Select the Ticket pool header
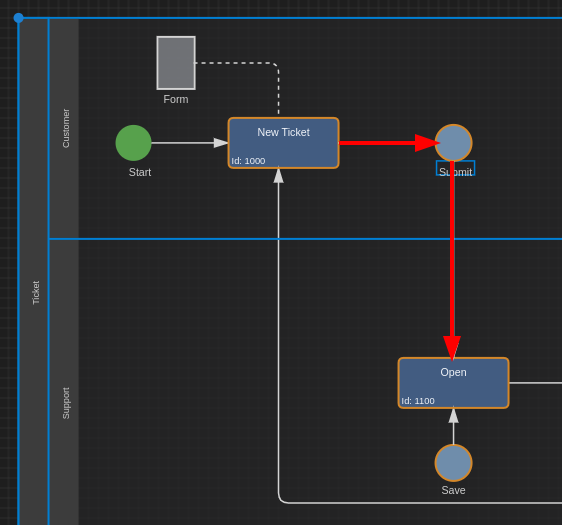 click(34, 271)
